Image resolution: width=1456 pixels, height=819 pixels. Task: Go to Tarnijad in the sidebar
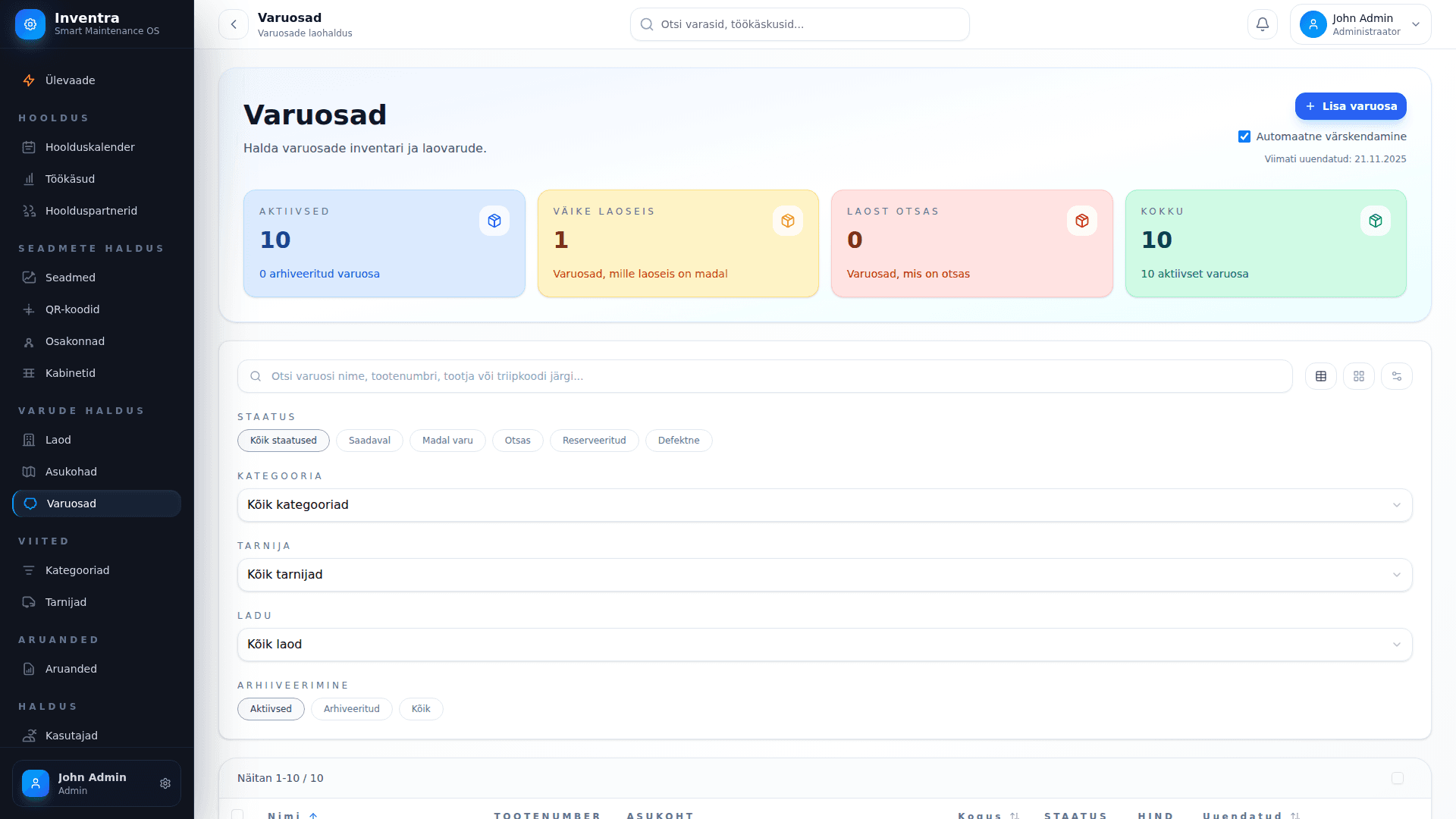66,602
